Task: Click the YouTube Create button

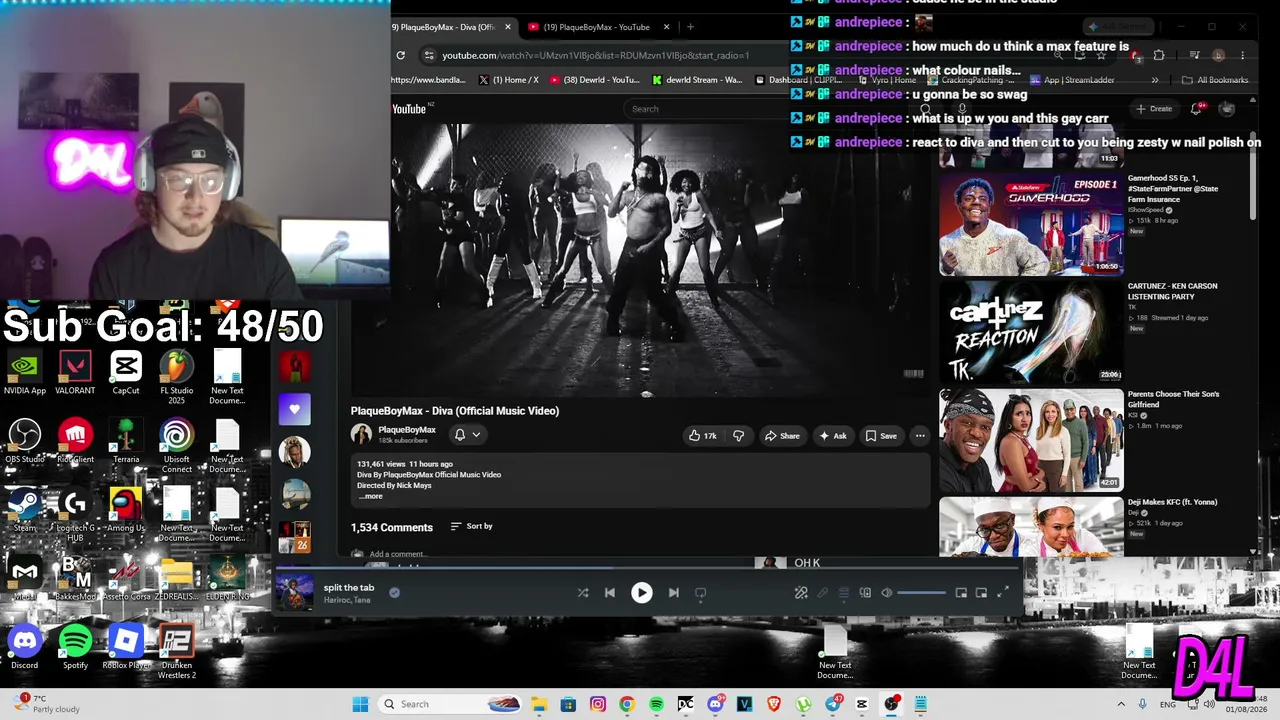Action: 1154,109
